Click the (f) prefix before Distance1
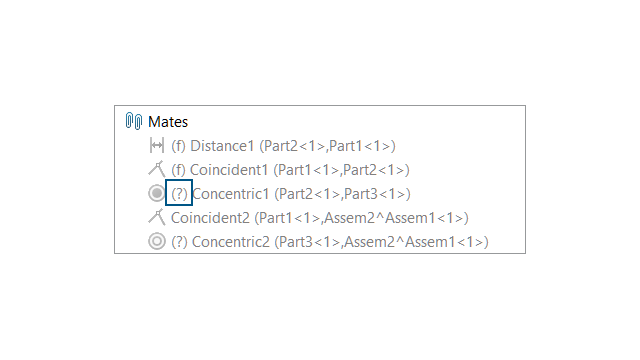 pyautogui.click(x=178, y=146)
